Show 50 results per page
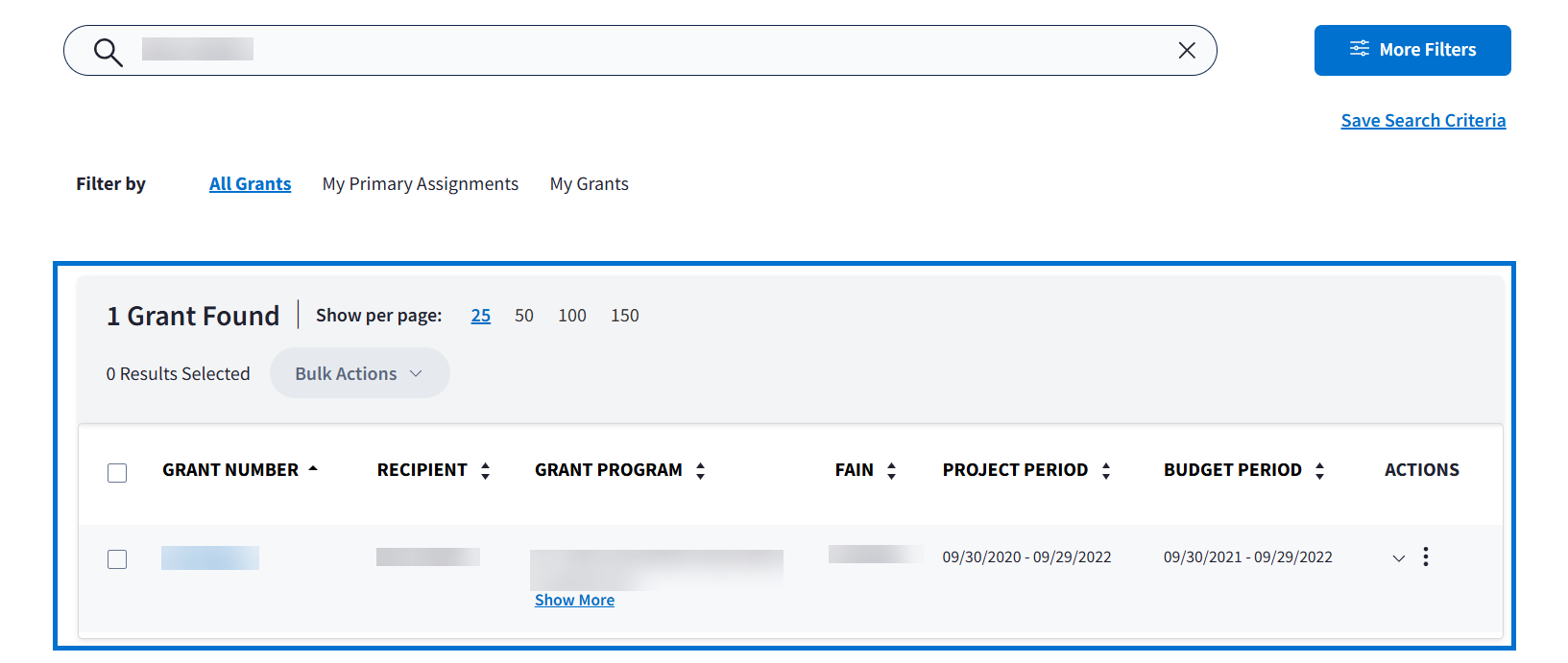The image size is (1568, 663). click(x=523, y=316)
